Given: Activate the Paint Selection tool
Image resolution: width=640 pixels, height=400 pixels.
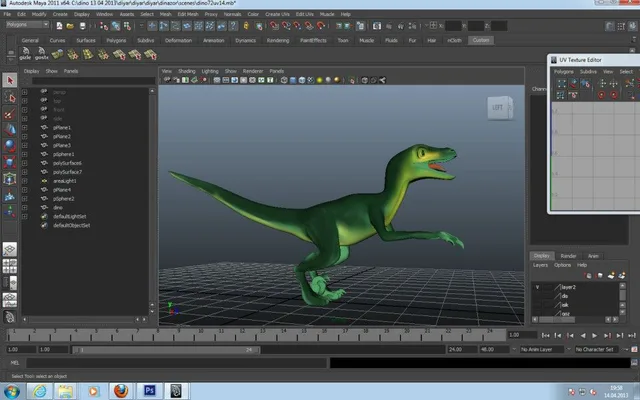Looking at the screenshot, I should 10,113.
